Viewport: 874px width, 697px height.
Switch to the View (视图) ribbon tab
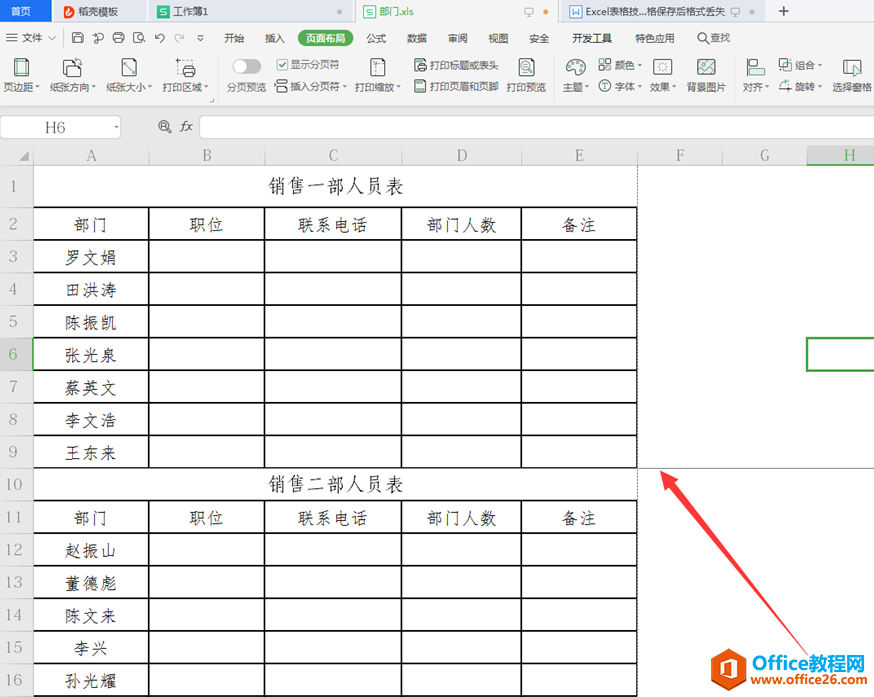click(498, 38)
